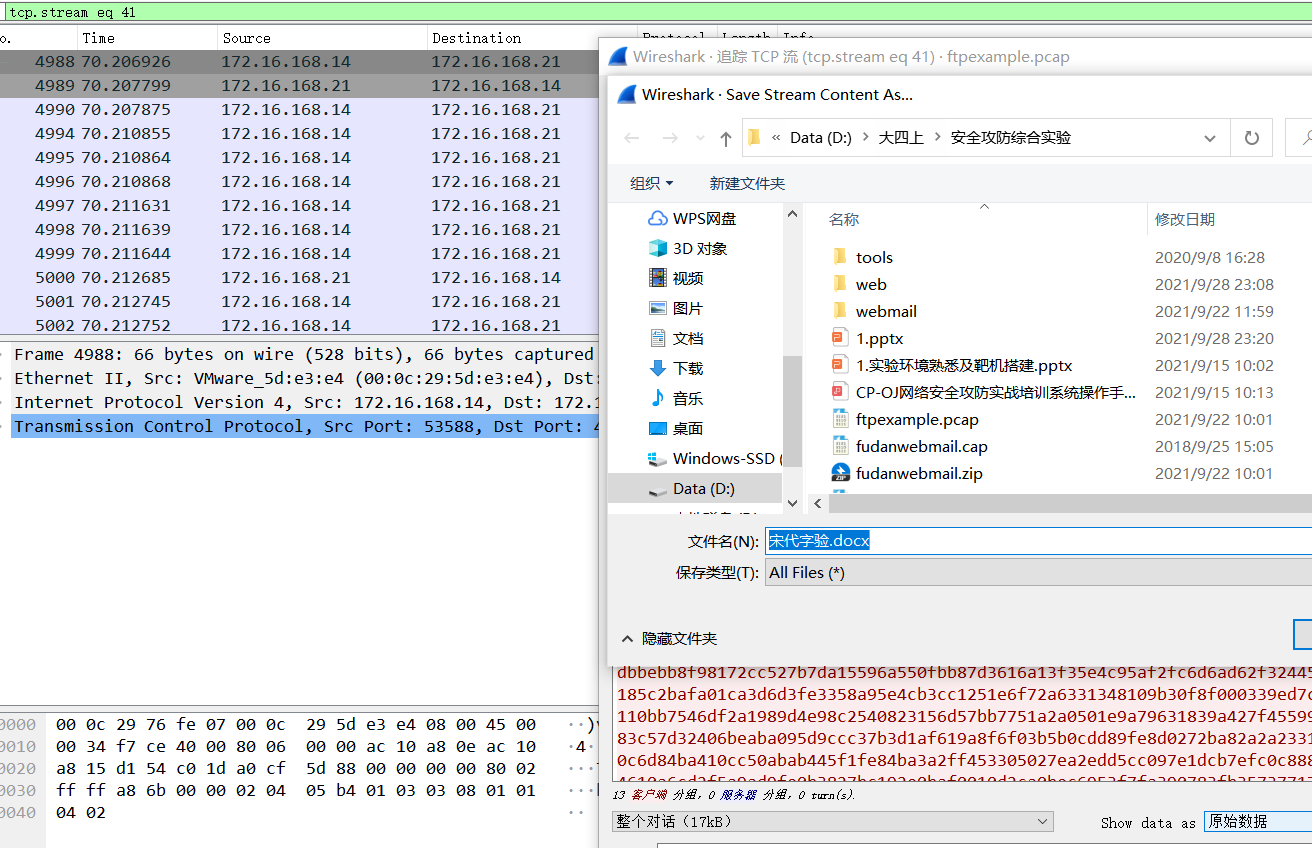The height and width of the screenshot is (848, 1312).
Task: Select 下载 folder in navigation pane
Action: (676, 368)
